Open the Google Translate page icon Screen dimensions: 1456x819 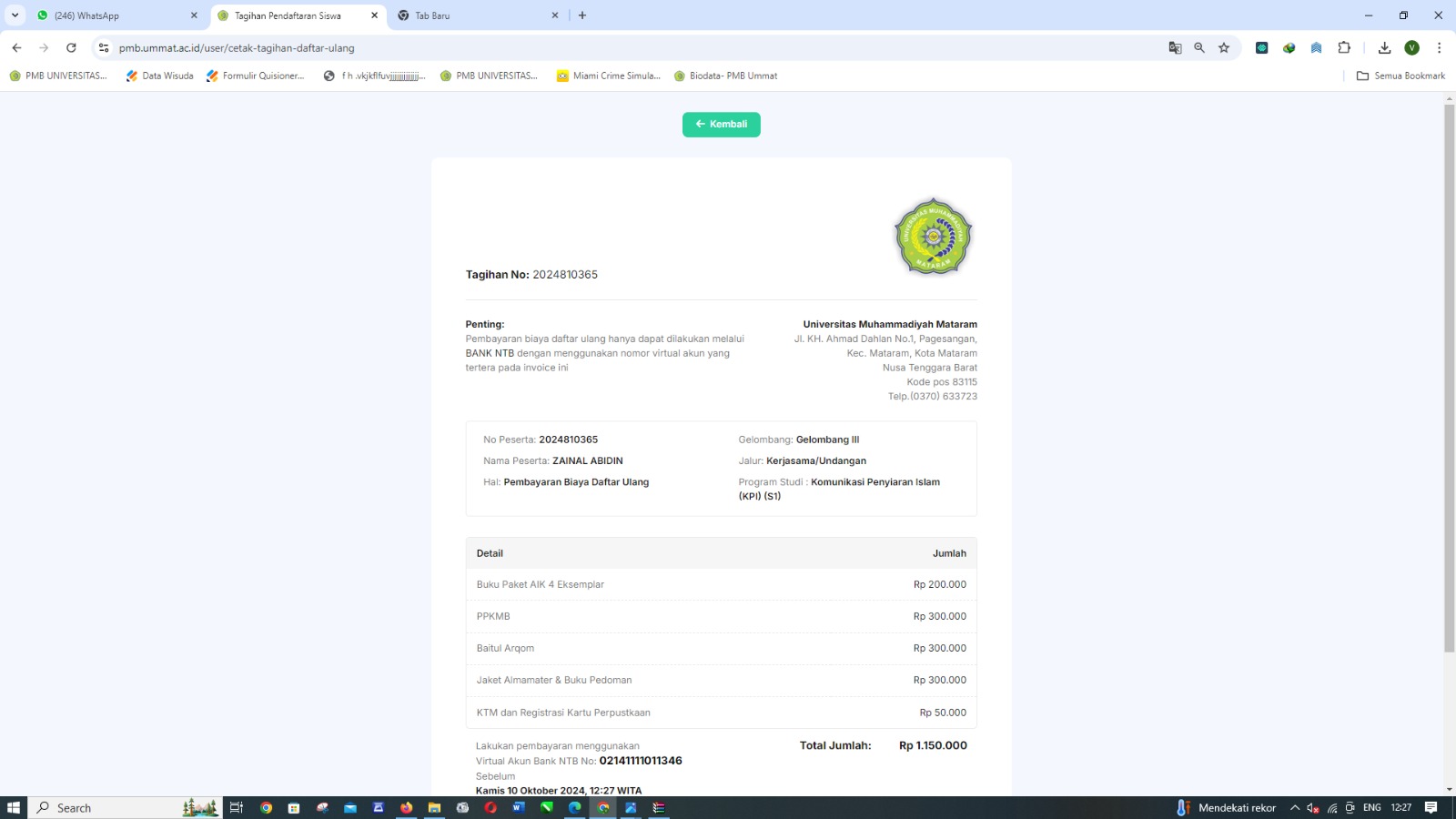coord(1175,48)
